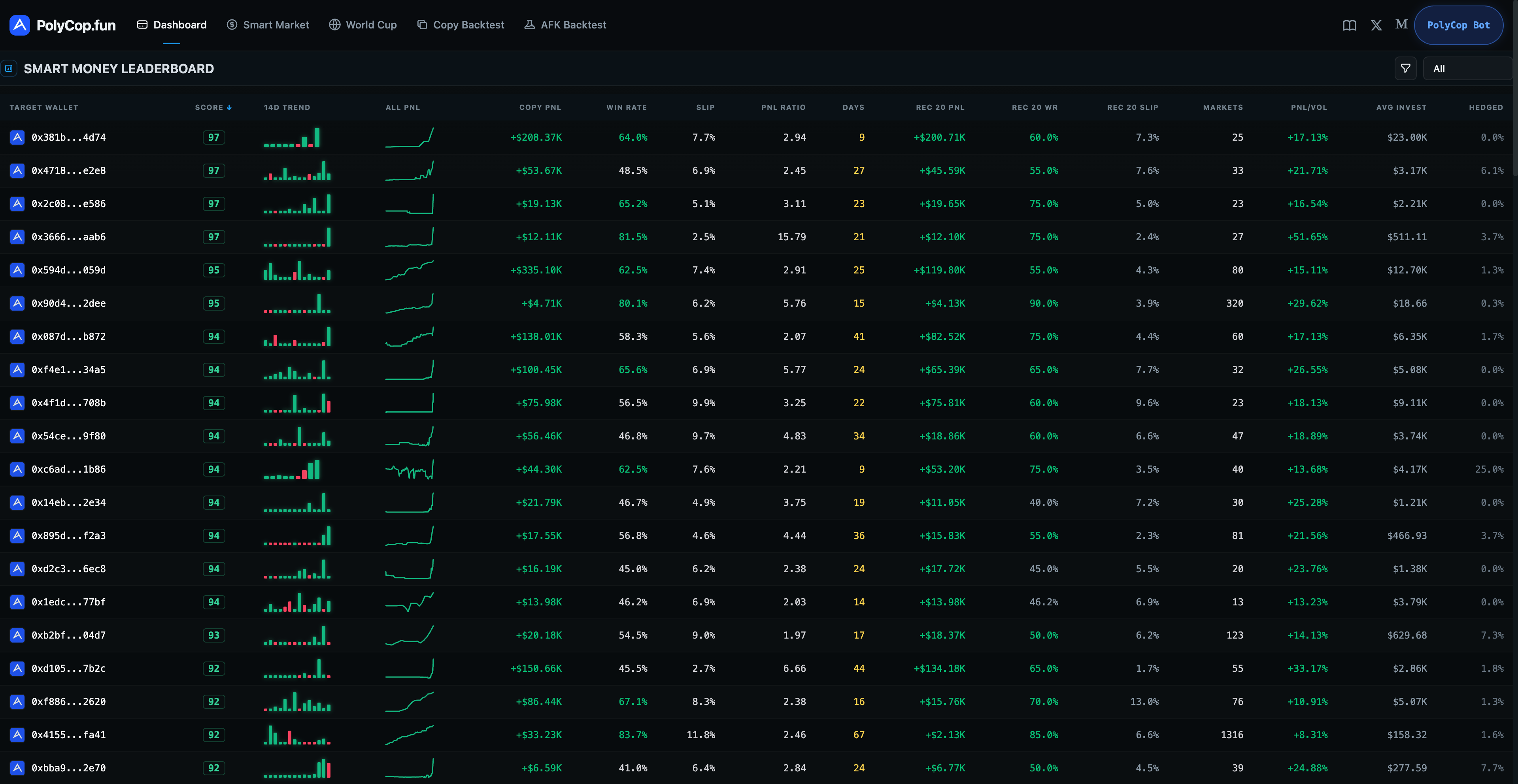Sort by WIN RATE column header
The width and height of the screenshot is (1518, 784).
coord(627,107)
